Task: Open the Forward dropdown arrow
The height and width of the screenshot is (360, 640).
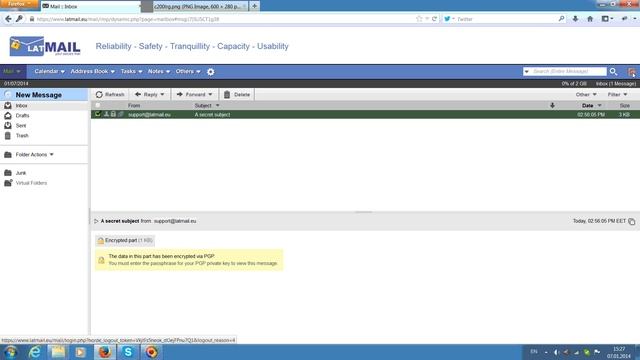Action: 211,95
